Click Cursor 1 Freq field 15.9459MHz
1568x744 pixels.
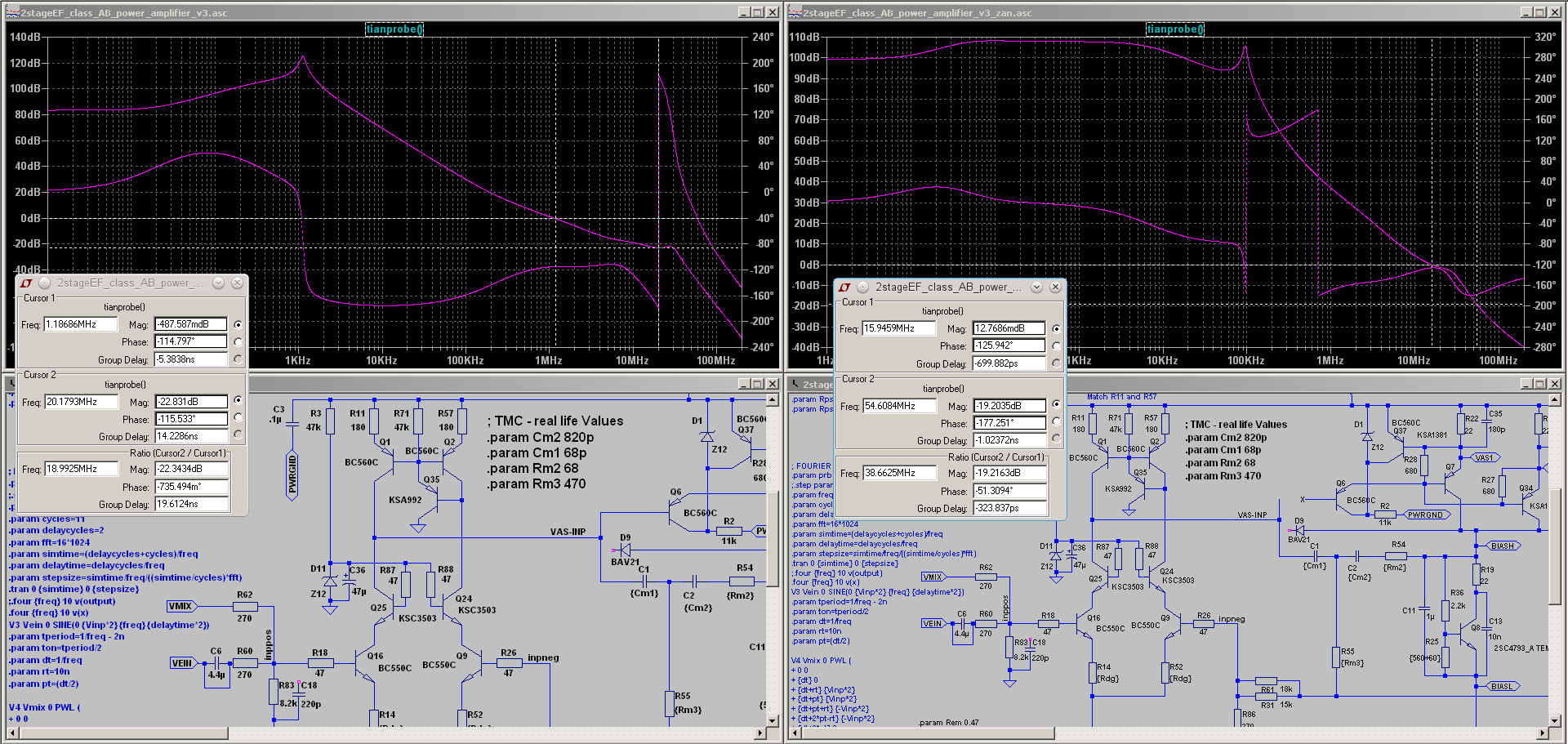coord(899,328)
